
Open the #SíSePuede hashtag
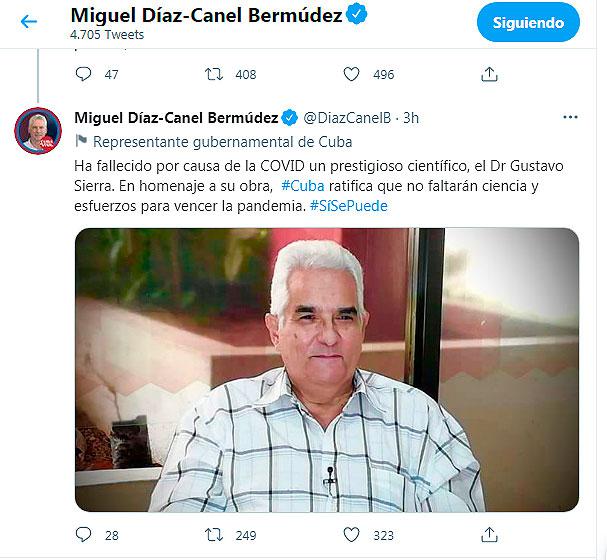(349, 206)
